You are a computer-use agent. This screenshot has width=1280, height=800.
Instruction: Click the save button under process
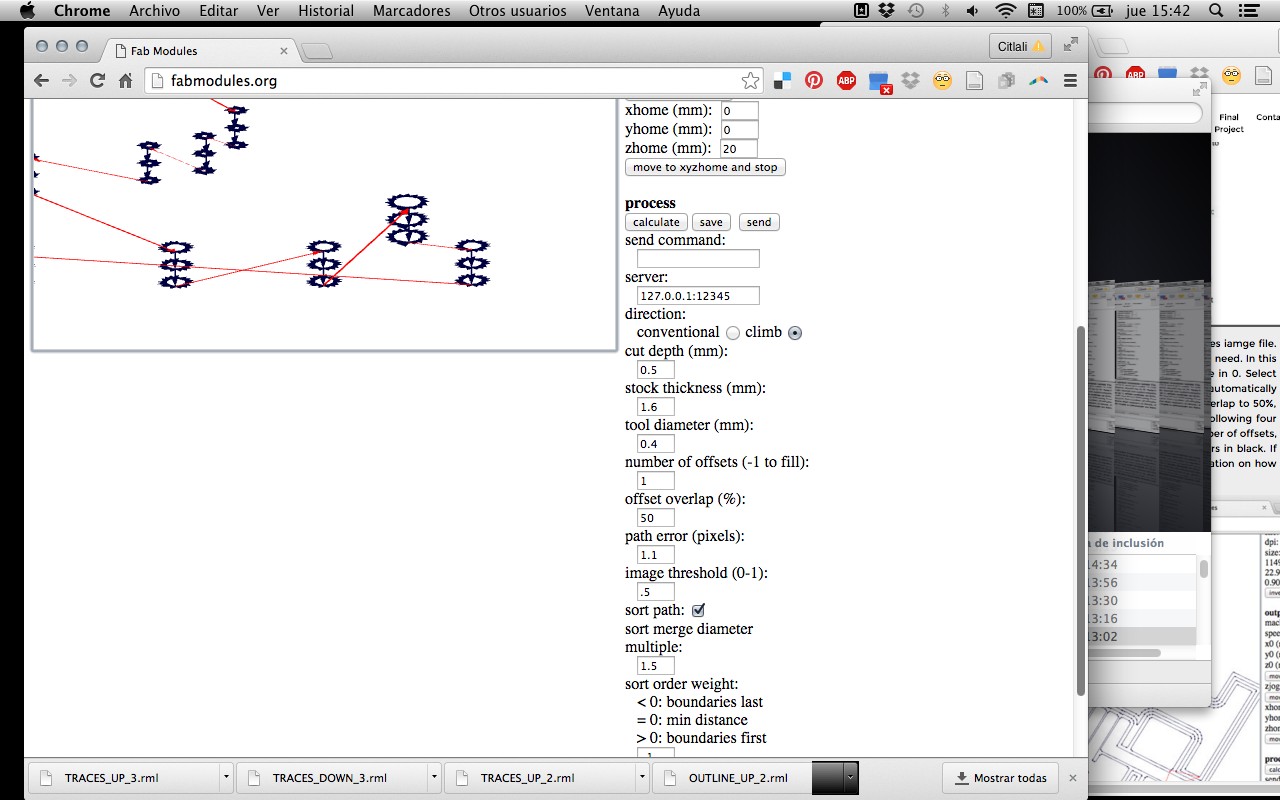click(x=711, y=222)
